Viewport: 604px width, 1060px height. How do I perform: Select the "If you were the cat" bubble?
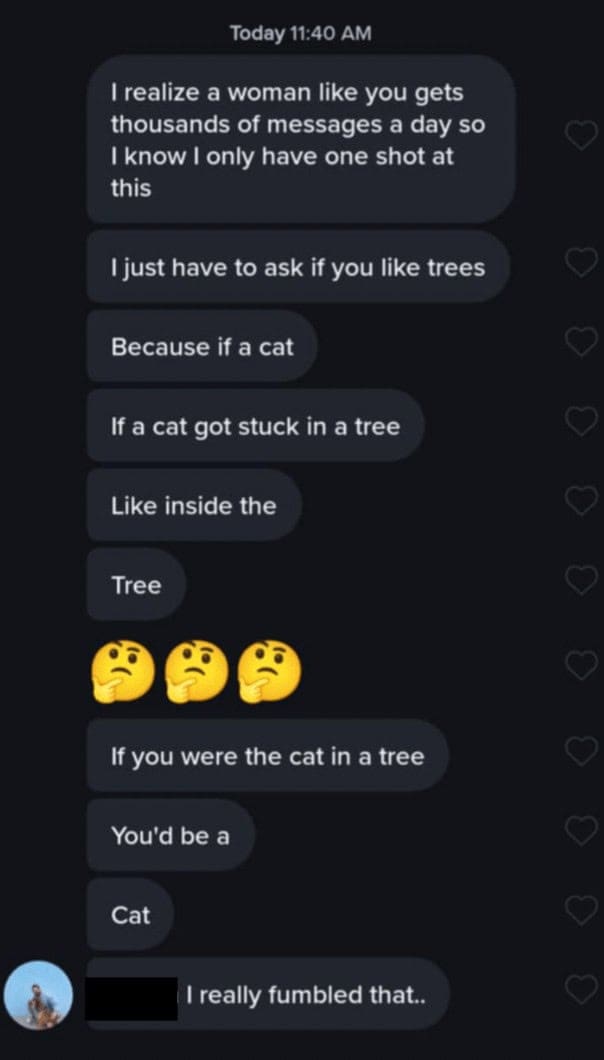point(267,756)
